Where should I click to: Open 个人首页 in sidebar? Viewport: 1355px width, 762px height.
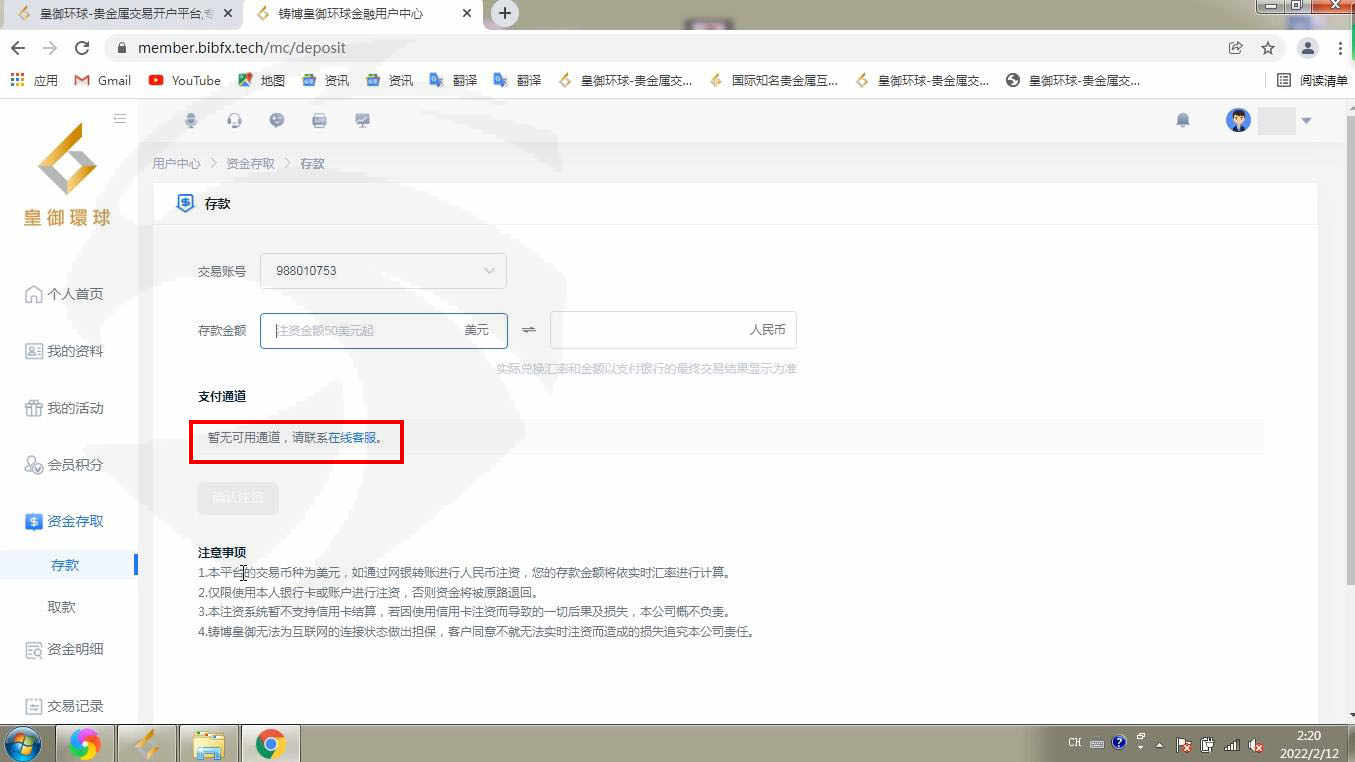pos(64,294)
